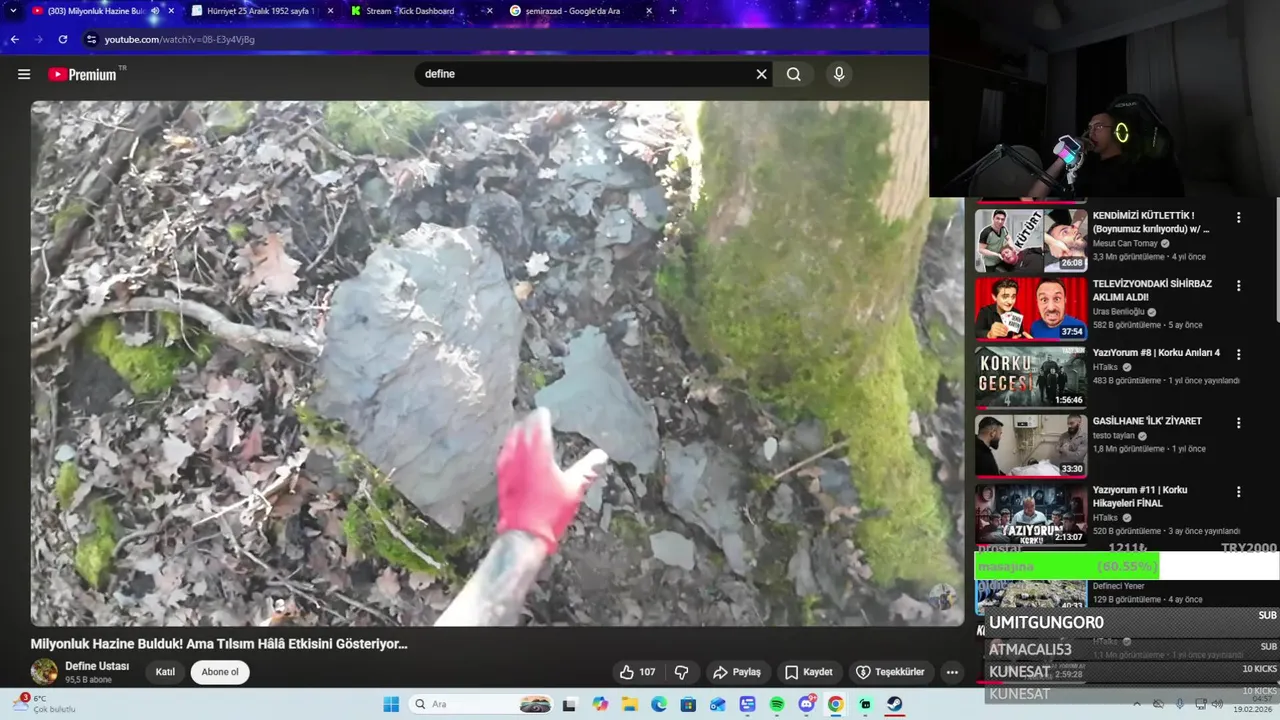1280x720 pixels.
Task: Close the 'Milyonluk Hazine' YouTube tab
Action: [171, 11]
